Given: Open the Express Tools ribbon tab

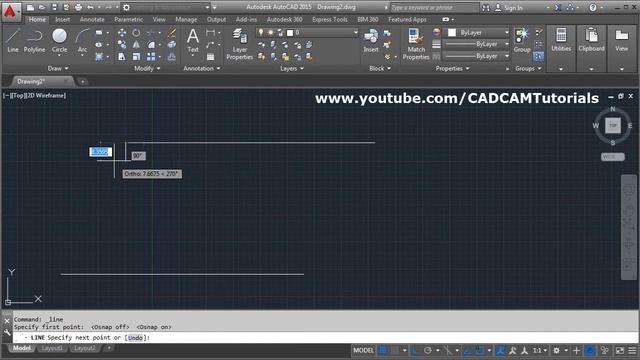Looking at the screenshot, I should coord(330,19).
